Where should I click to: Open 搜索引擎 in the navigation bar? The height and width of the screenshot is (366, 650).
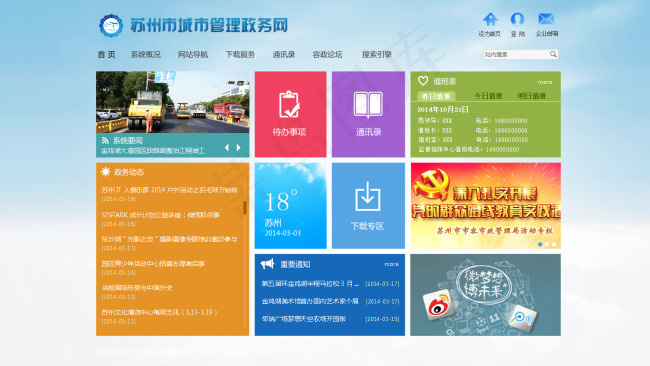pyautogui.click(x=376, y=54)
